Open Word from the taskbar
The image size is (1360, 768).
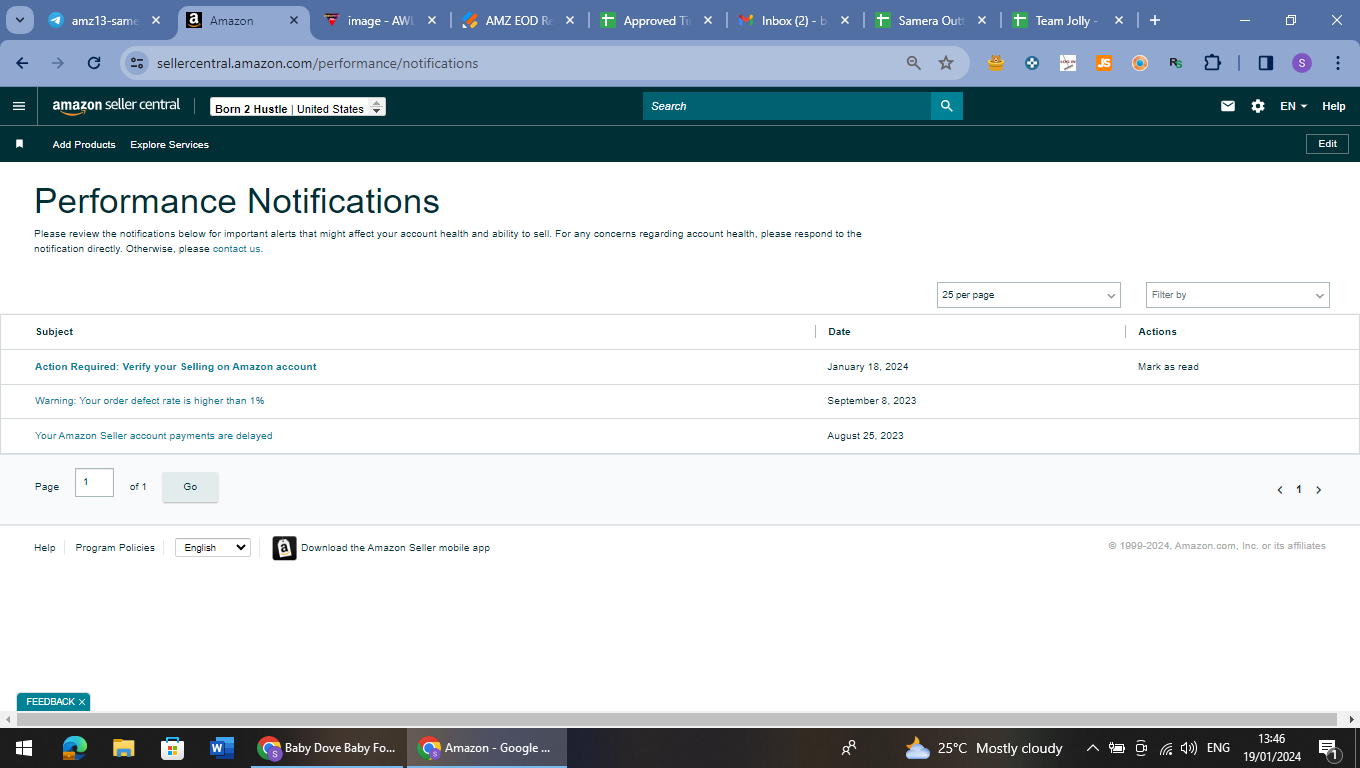pyautogui.click(x=222, y=748)
